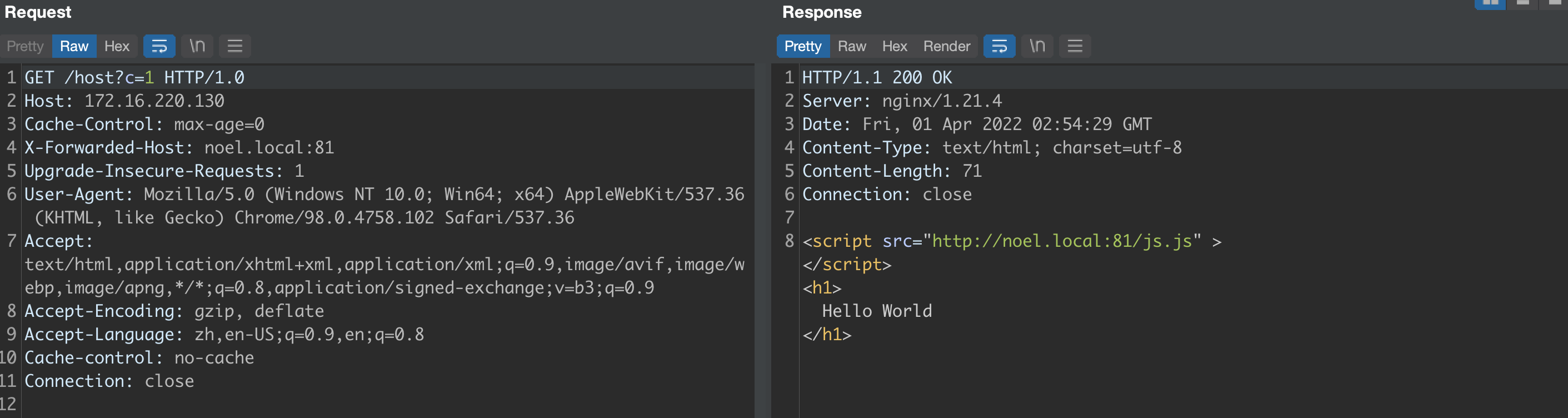
Task: Click the script src URL noel.local:81/js.js
Action: (x=1062, y=241)
